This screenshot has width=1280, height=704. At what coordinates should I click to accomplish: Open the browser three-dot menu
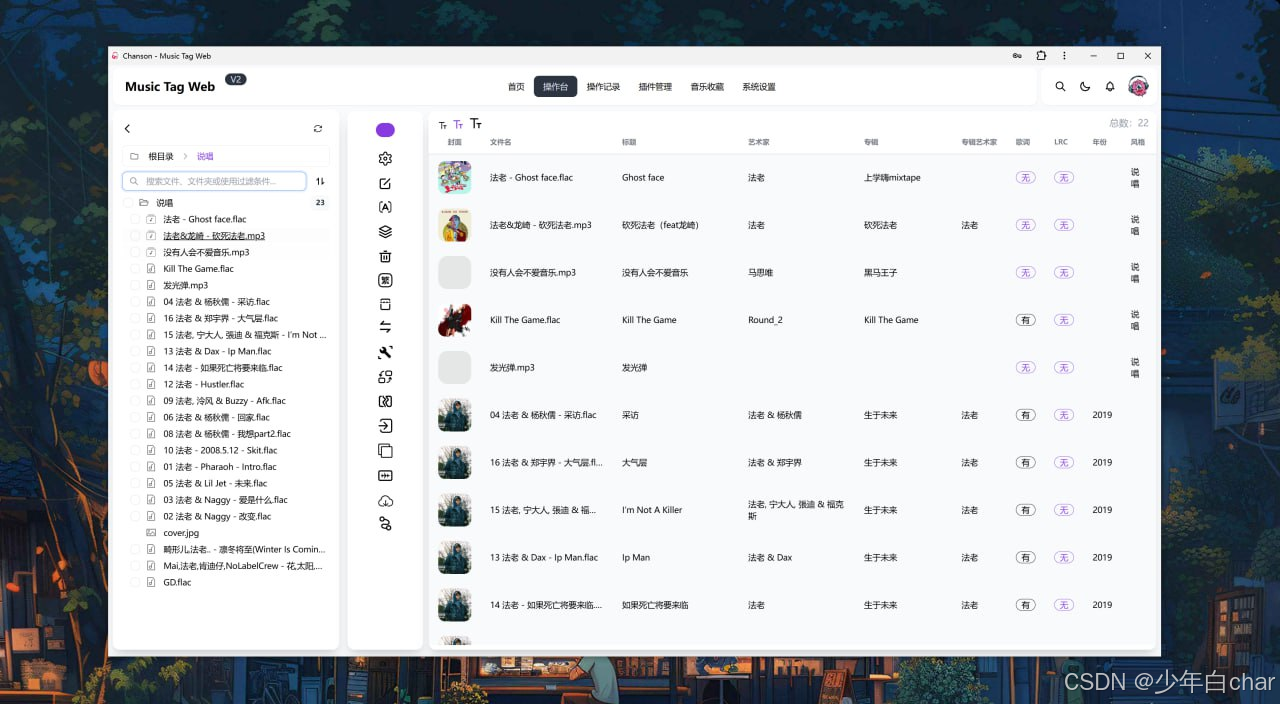(x=1064, y=56)
